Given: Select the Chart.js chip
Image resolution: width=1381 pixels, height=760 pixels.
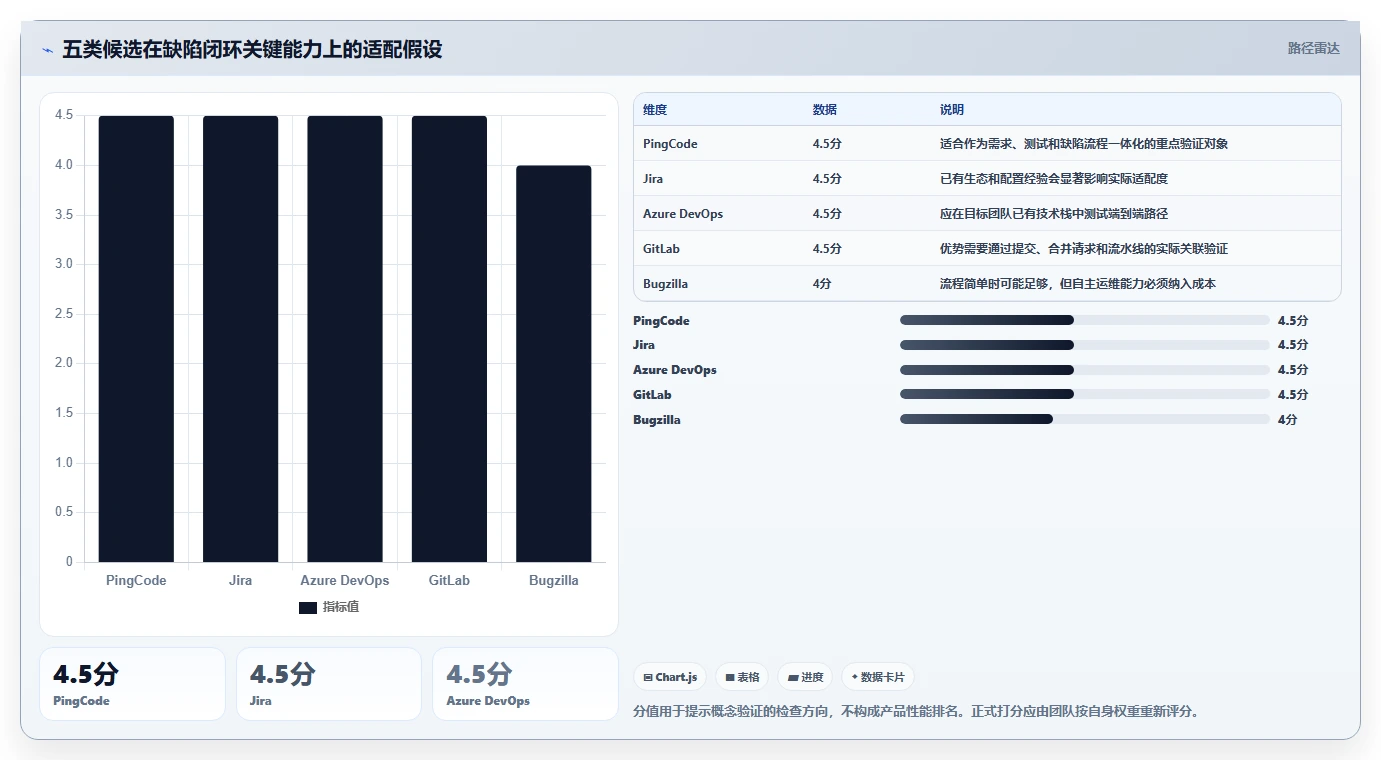Looking at the screenshot, I should (x=670, y=677).
